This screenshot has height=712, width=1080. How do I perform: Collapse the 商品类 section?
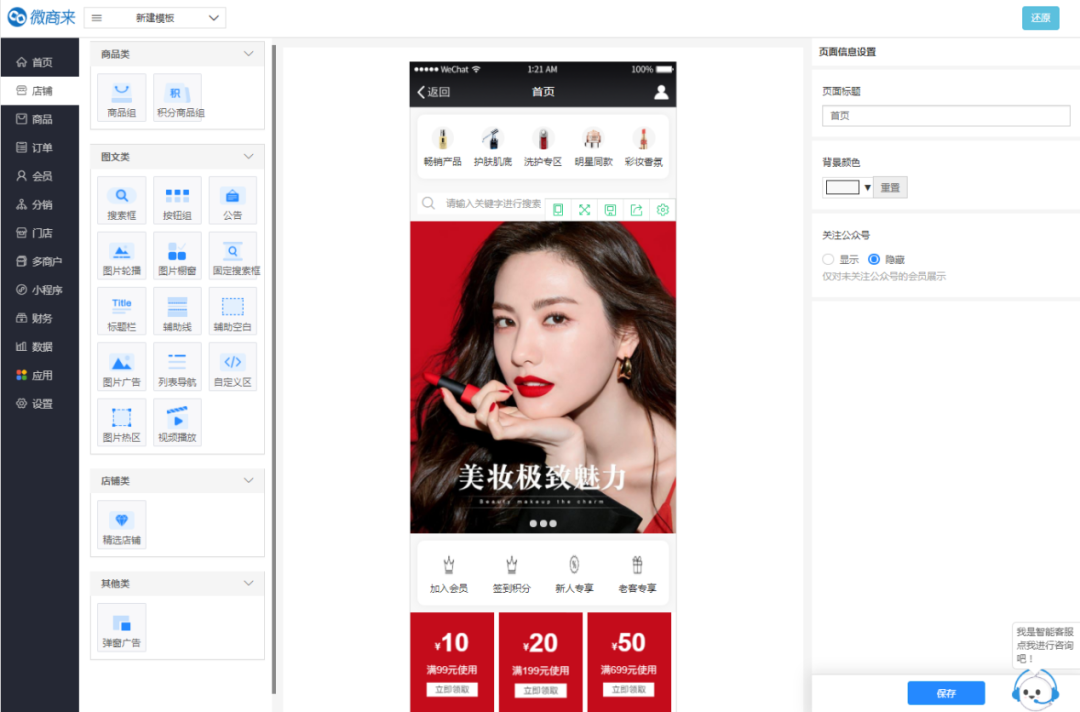249,54
